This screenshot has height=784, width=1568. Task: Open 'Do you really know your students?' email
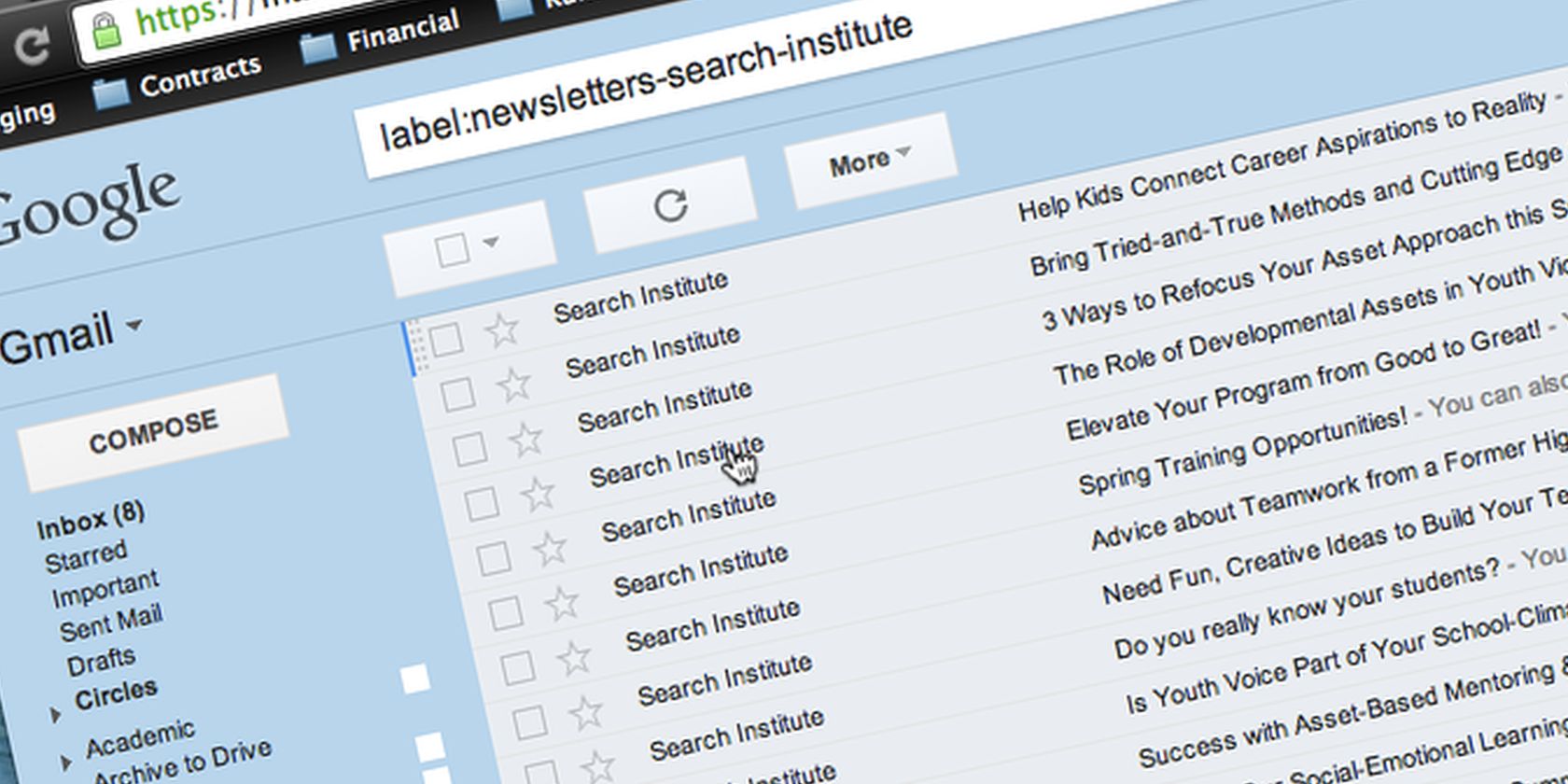[1307, 608]
